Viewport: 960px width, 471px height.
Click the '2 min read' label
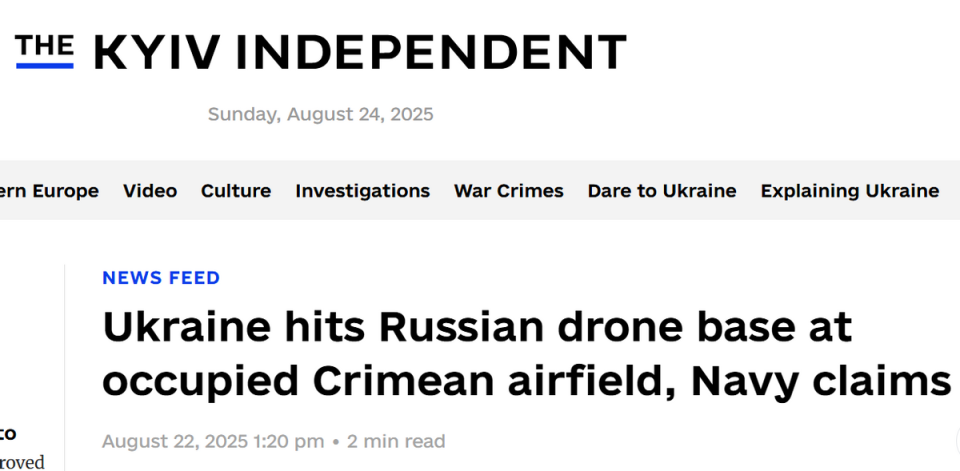[396, 441]
